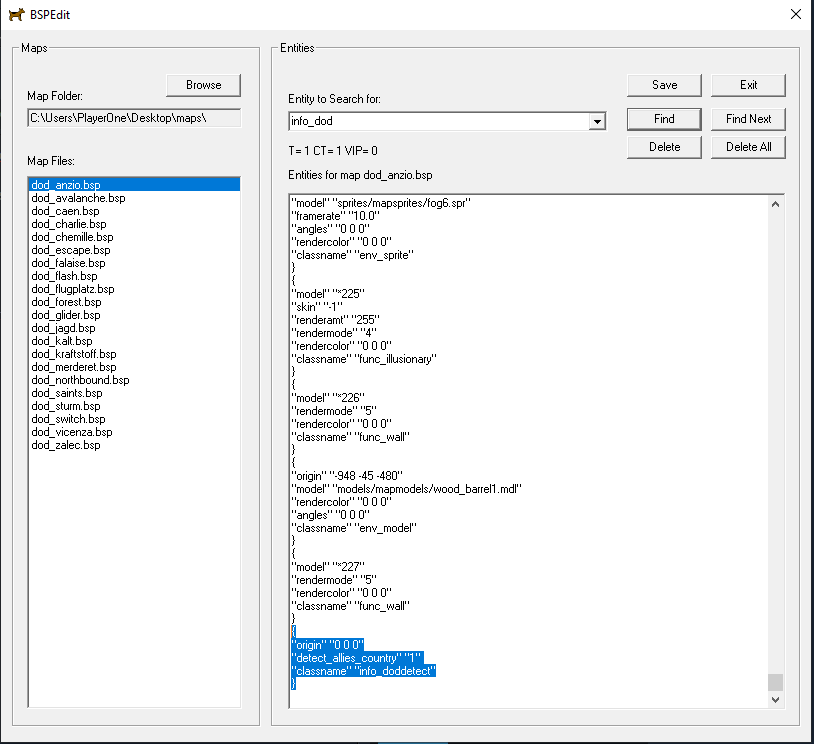Click the wood_barrel1.mdl model line
814x744 pixels.
pos(406,489)
